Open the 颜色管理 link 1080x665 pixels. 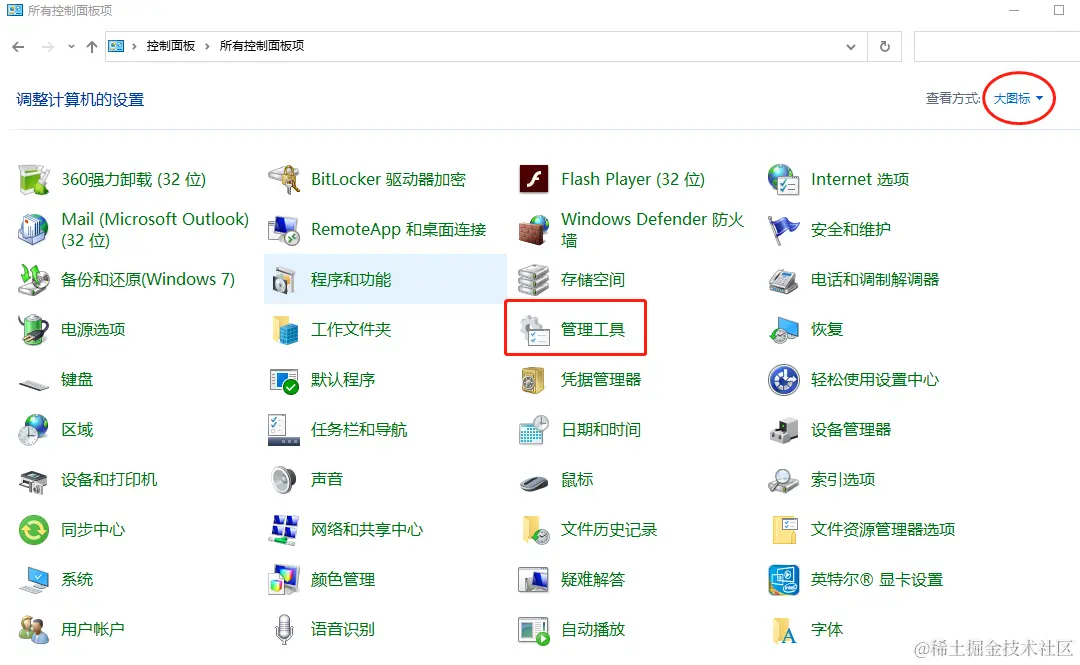pyautogui.click(x=342, y=580)
